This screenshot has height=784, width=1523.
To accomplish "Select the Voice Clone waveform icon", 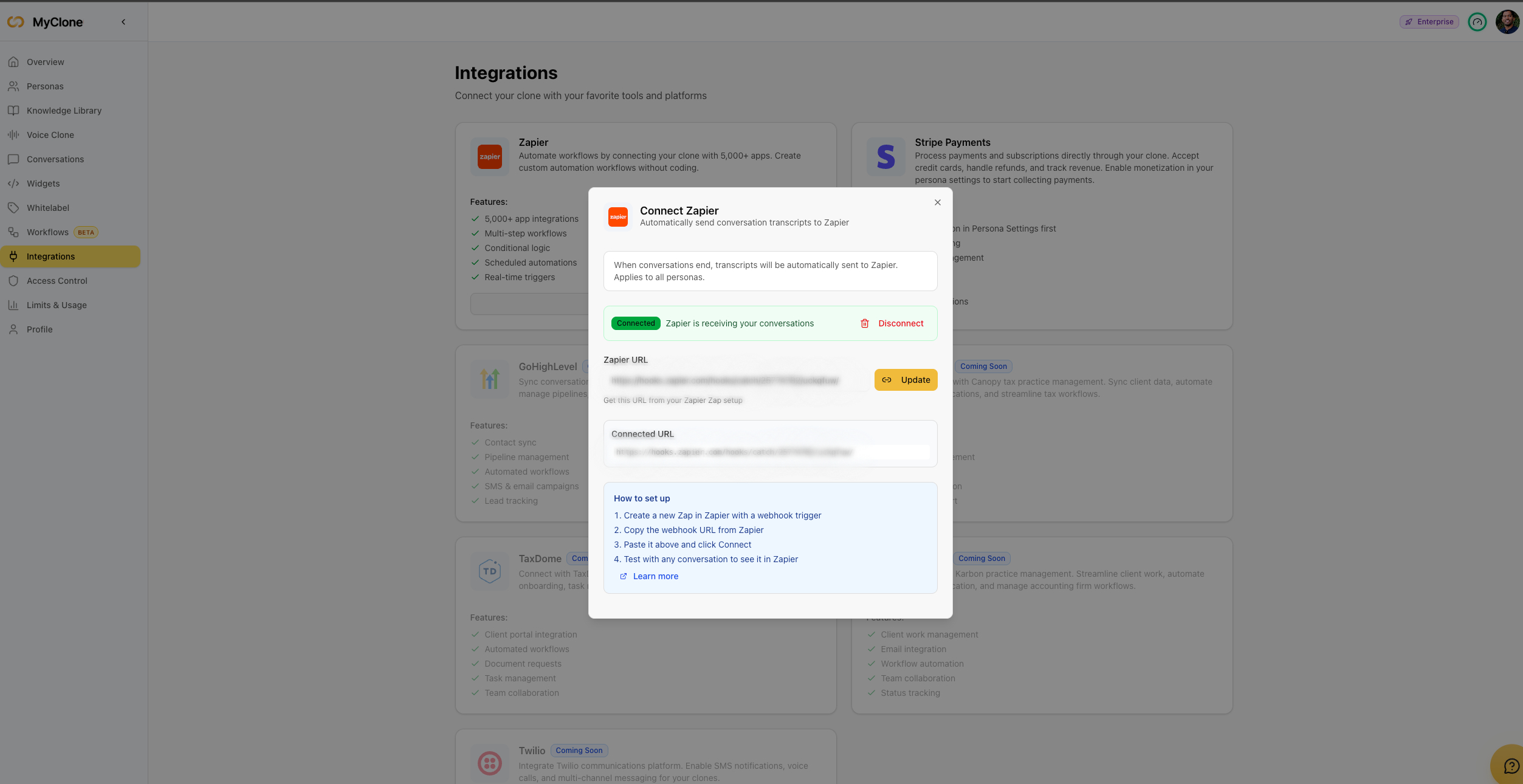I will tap(14, 134).
